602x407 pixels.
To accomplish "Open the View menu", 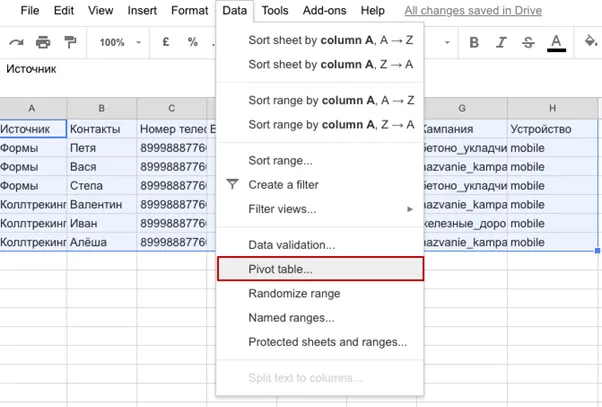I will click(x=100, y=10).
